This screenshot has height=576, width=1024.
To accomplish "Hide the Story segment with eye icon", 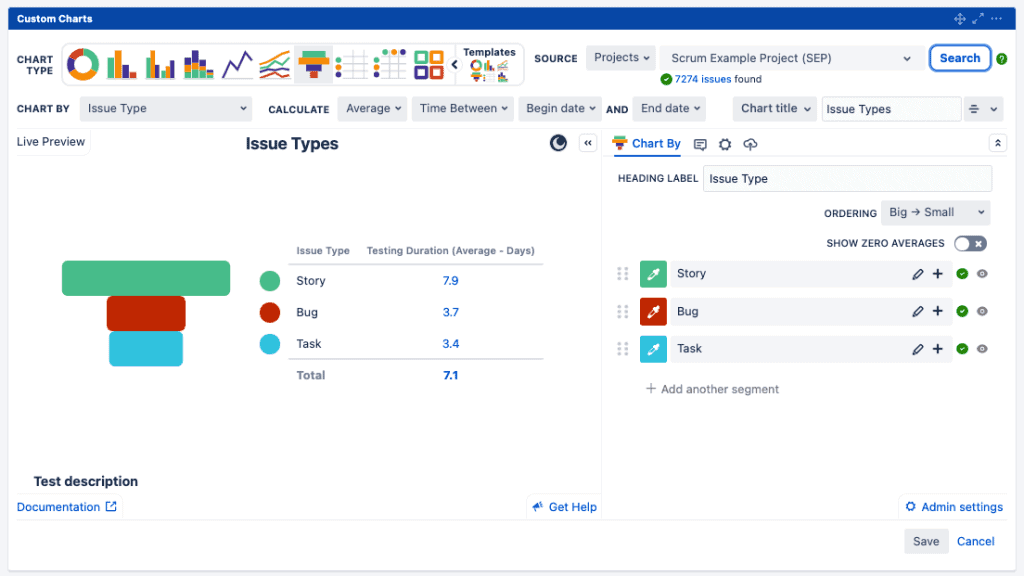I will (982, 274).
